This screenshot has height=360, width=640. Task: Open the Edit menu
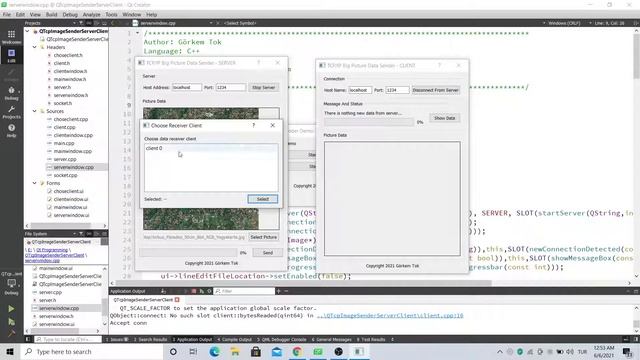[x=20, y=14]
